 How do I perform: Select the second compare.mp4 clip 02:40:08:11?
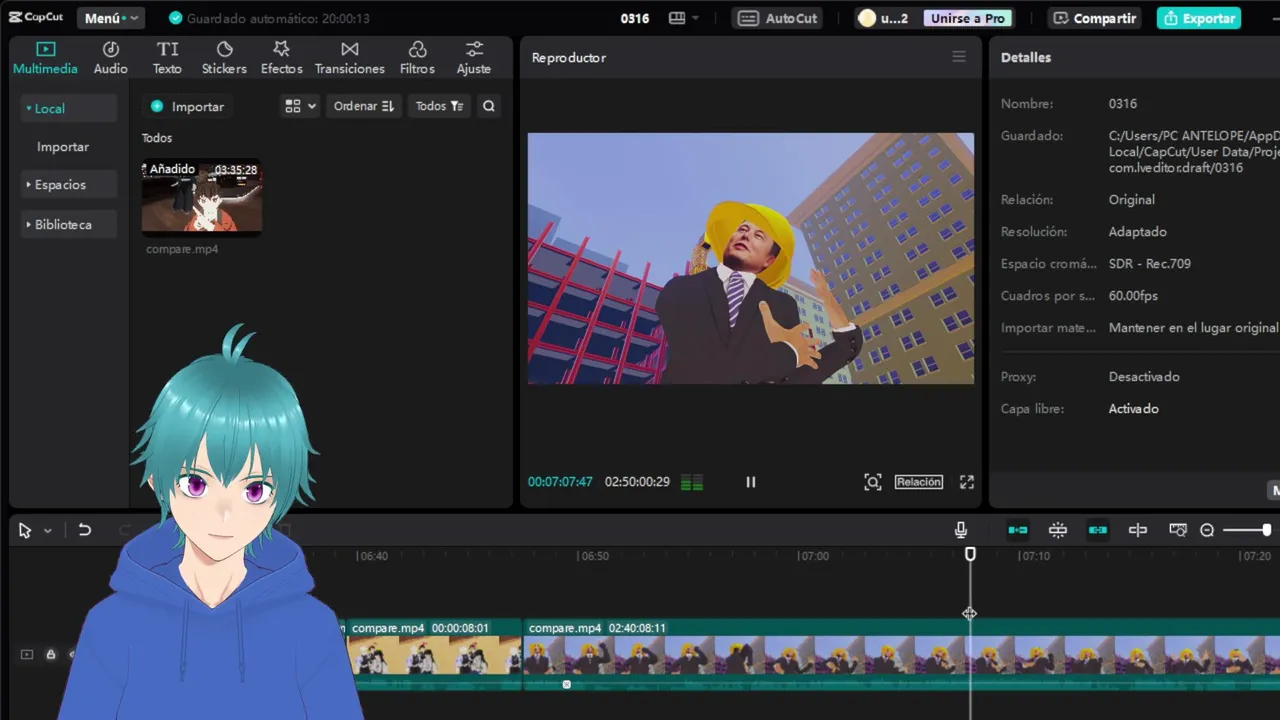pyautogui.click(x=900, y=654)
